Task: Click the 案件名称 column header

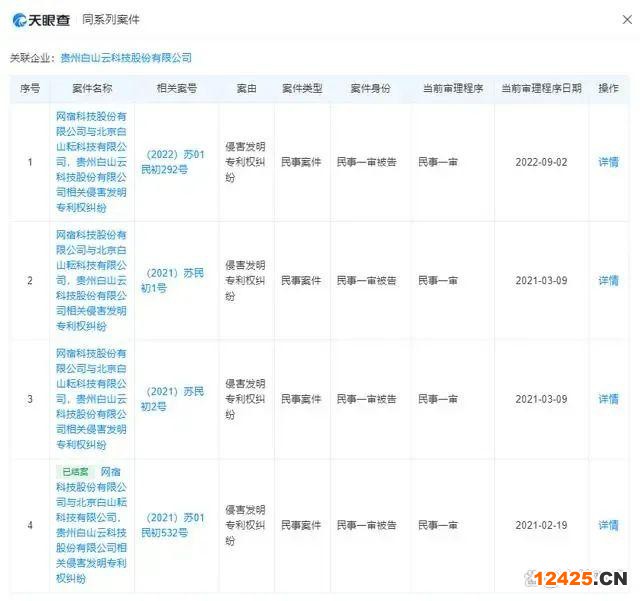Action: point(92,88)
